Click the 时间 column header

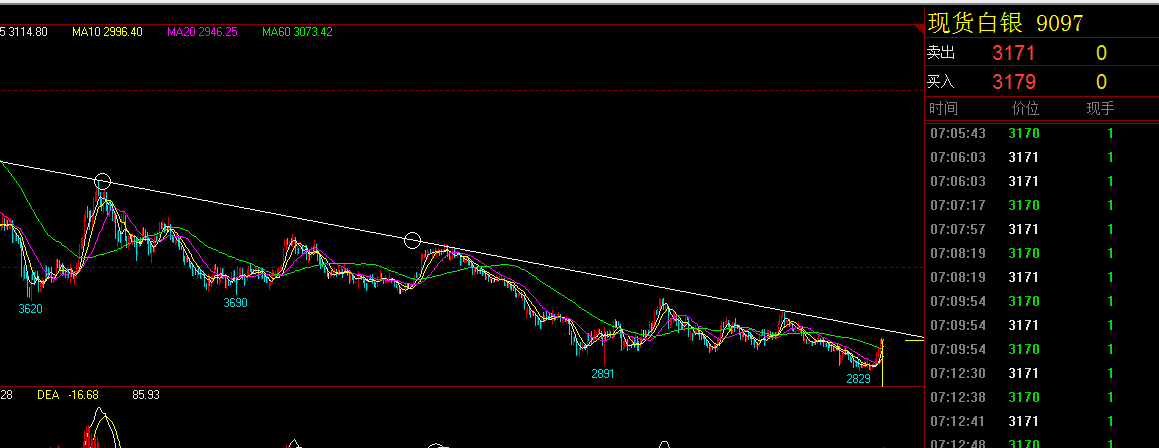point(943,109)
